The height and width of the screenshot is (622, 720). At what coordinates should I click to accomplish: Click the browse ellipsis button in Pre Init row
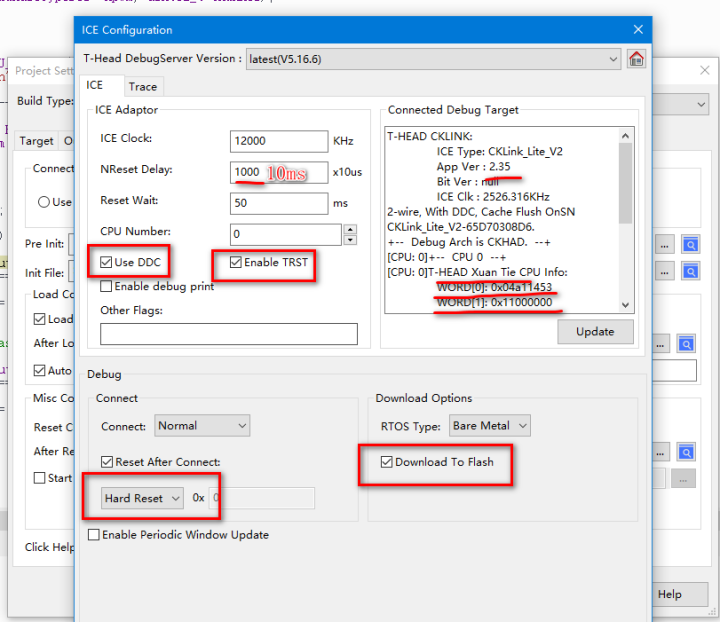tap(664, 244)
